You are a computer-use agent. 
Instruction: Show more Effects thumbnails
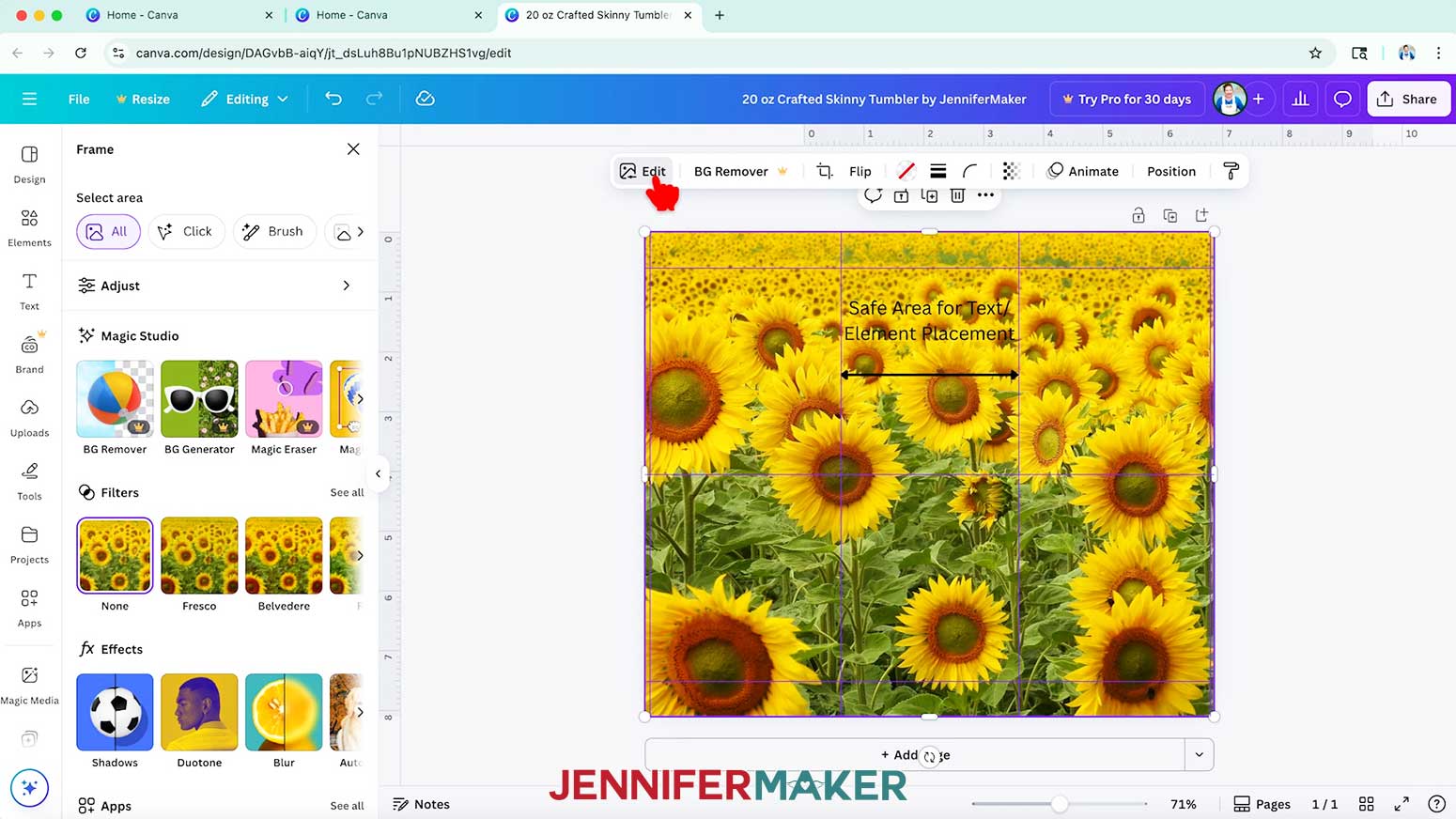click(x=359, y=712)
